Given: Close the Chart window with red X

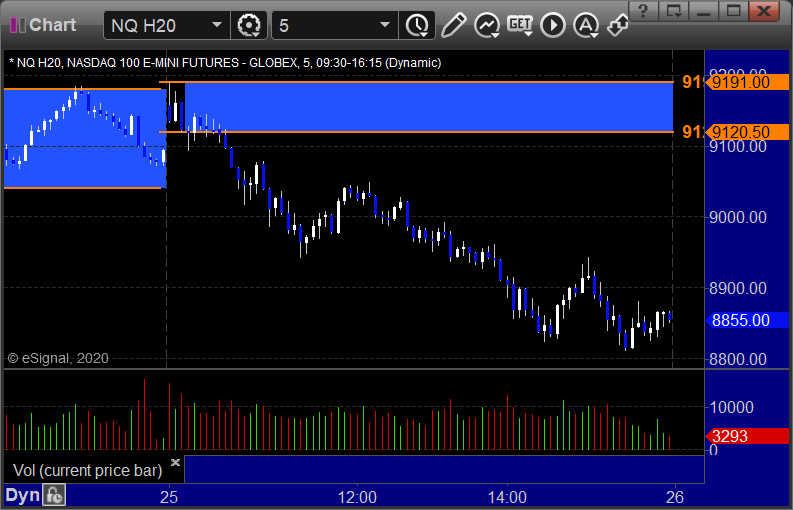Looking at the screenshot, I should point(765,11).
